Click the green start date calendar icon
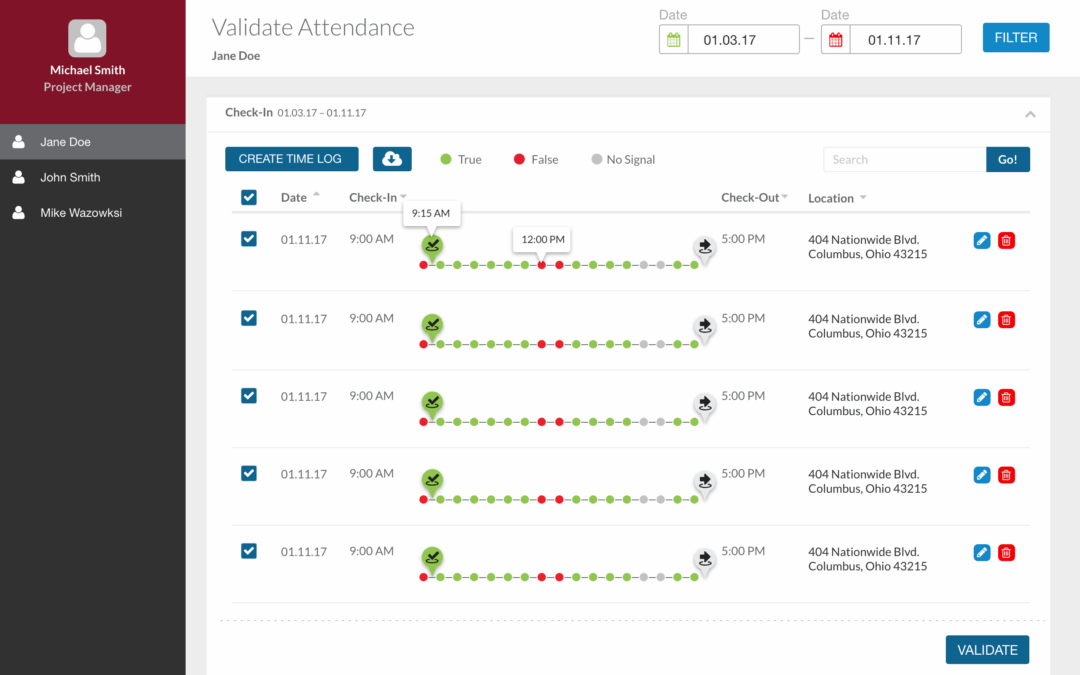Screen dimensions: 1080x675 [674, 40]
